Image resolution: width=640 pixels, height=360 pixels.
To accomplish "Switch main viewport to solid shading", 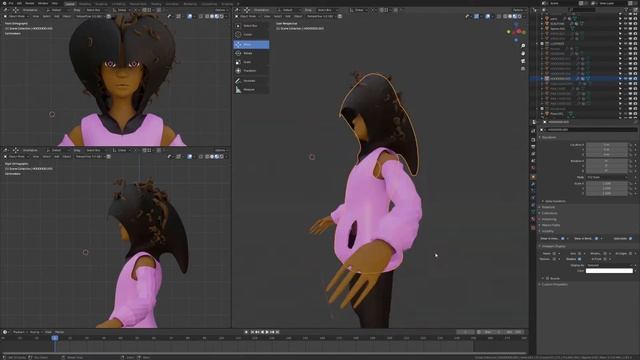I will click(x=510, y=16).
